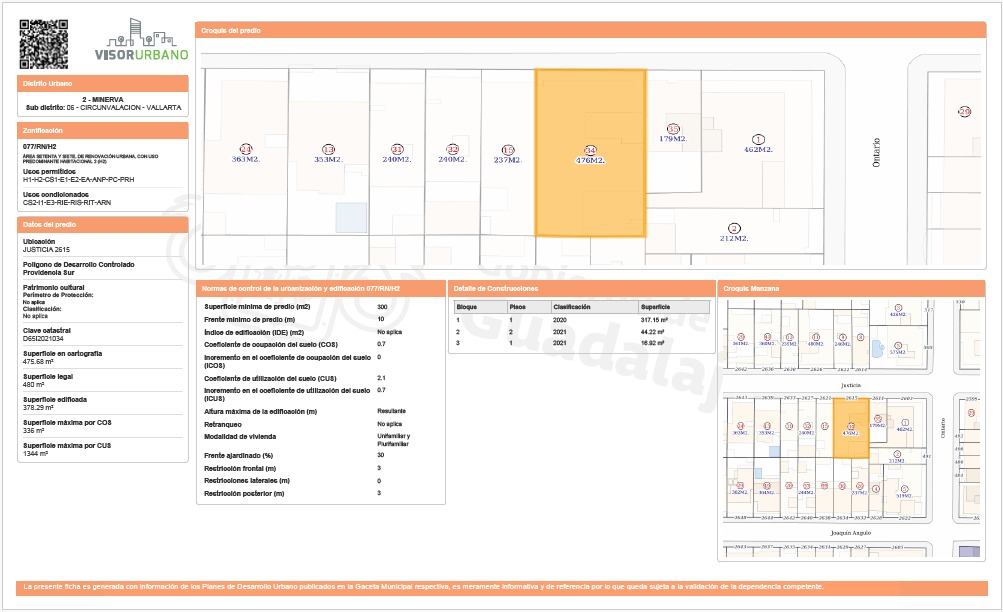
Task: Select the 212M2 lot marker in the main sketch
Action: tap(734, 233)
